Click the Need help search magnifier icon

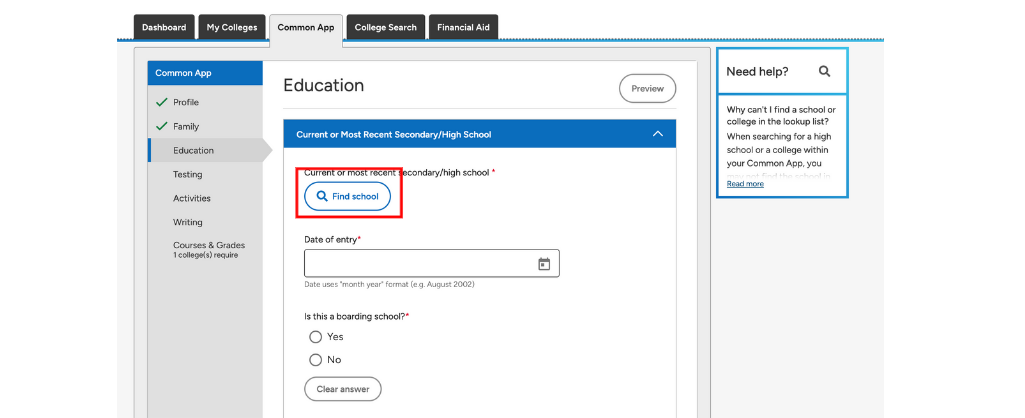(x=824, y=71)
